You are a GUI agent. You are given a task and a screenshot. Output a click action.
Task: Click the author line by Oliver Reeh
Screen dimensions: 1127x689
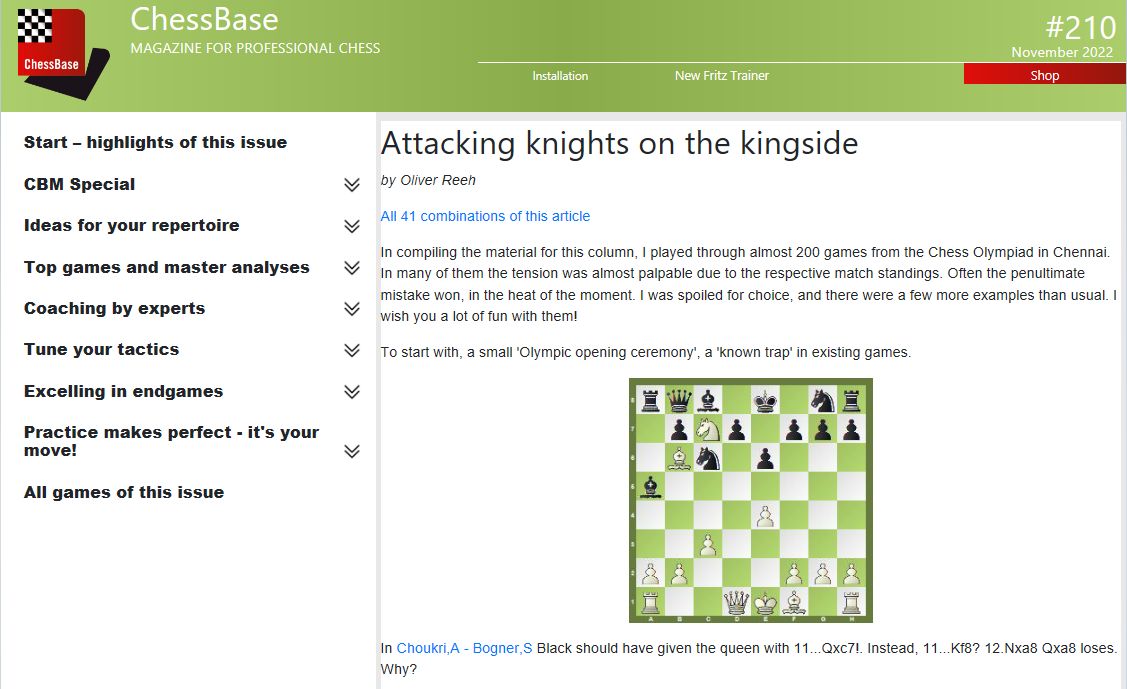click(x=428, y=180)
